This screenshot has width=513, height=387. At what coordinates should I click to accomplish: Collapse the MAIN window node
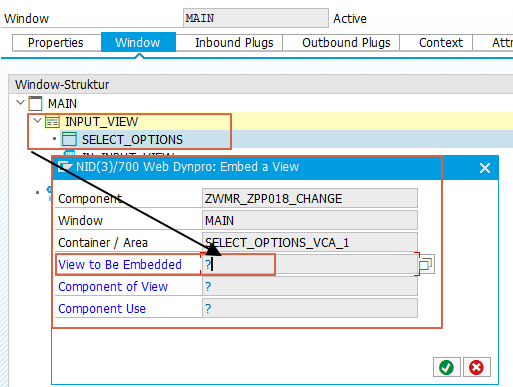(21, 103)
